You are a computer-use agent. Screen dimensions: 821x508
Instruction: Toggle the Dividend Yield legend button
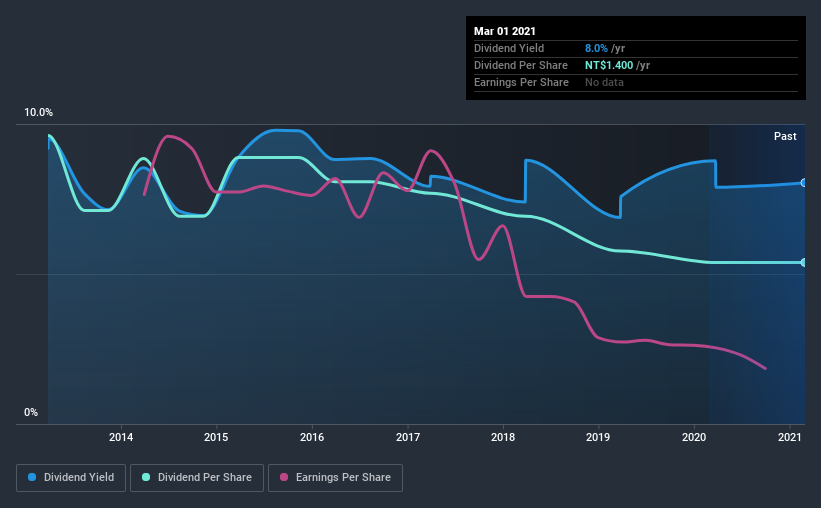[x=71, y=478]
